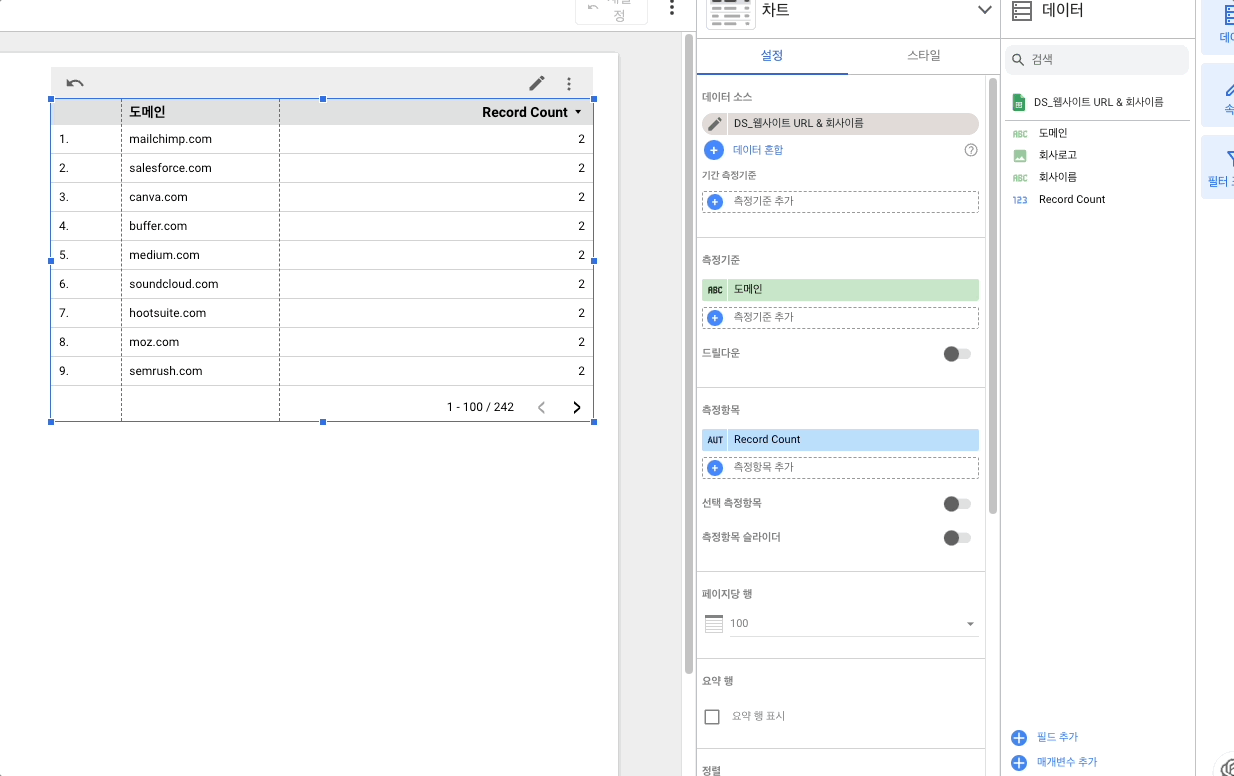Enable 측정항목 슬라이더 toggle

tap(957, 538)
